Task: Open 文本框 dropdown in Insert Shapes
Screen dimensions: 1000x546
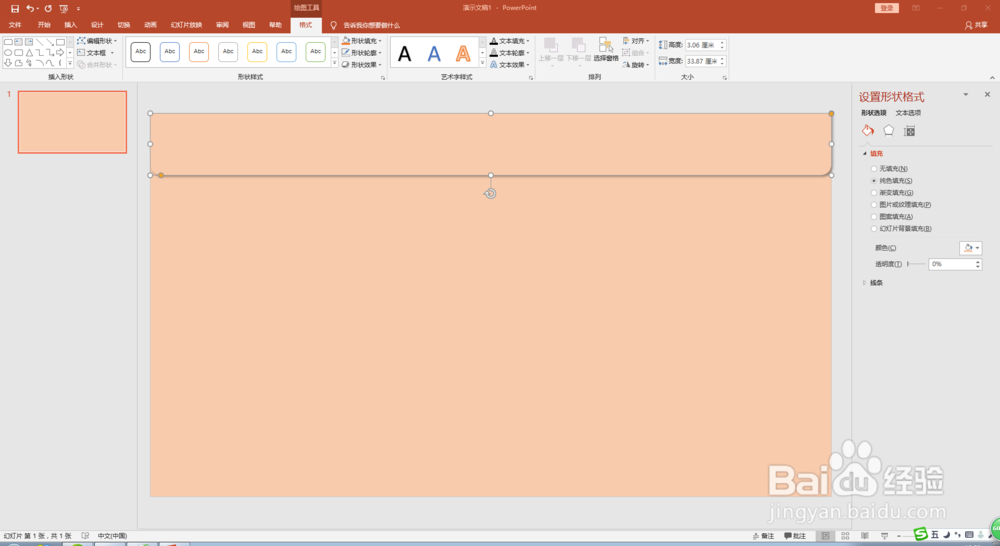Action: [x=96, y=53]
